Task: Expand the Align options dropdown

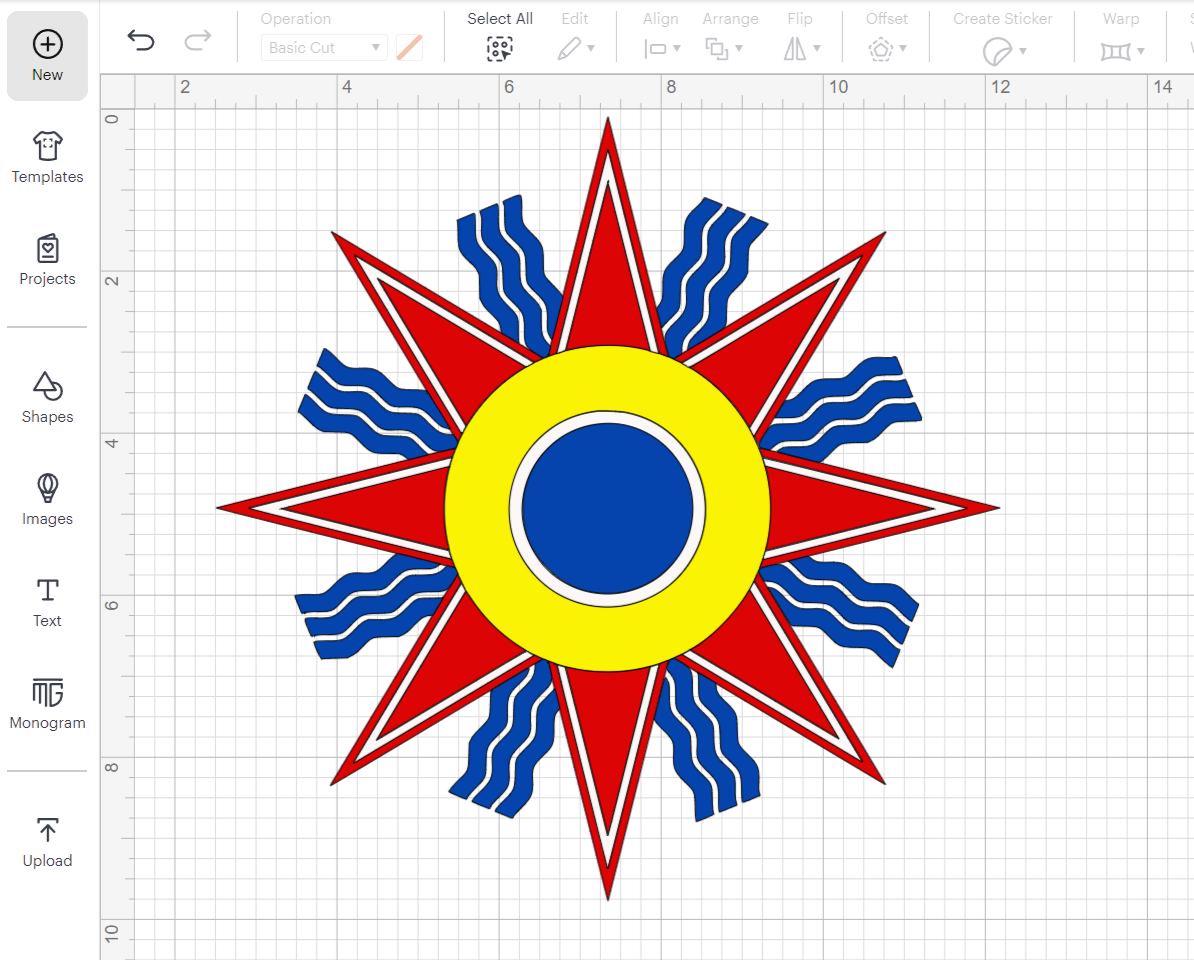Action: [663, 47]
